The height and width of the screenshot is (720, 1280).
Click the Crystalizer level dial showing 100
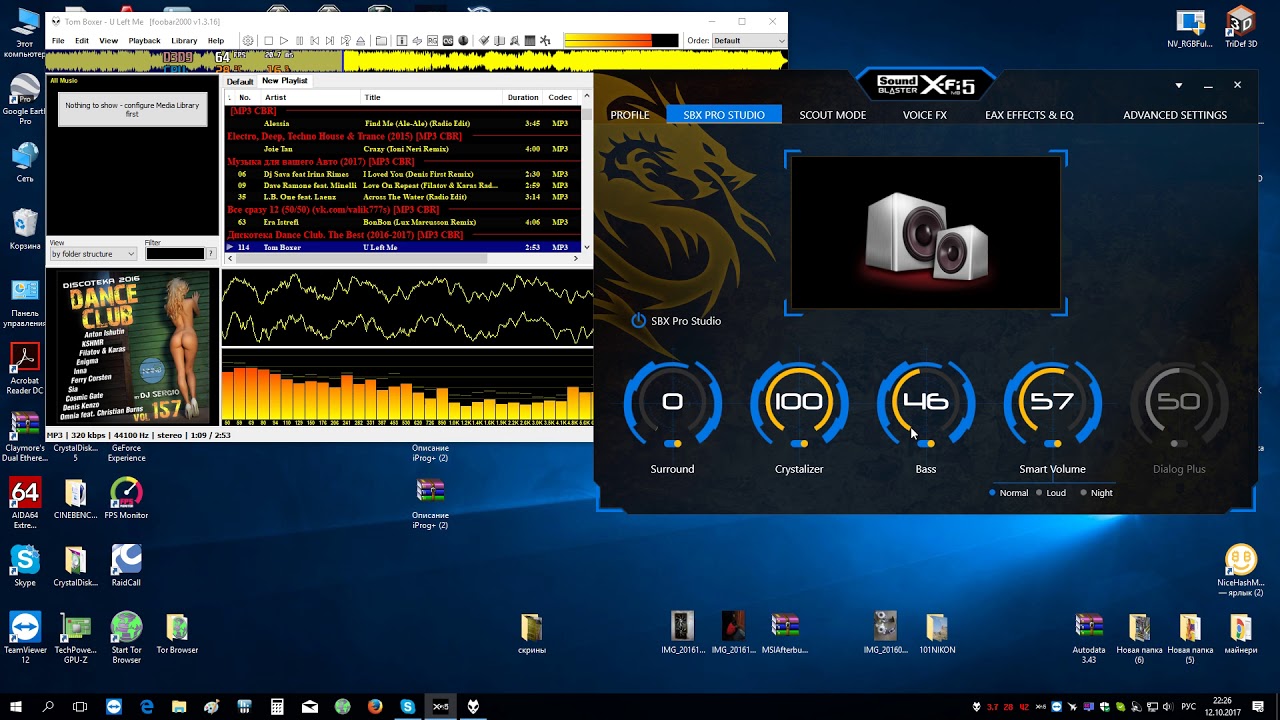[x=799, y=402]
